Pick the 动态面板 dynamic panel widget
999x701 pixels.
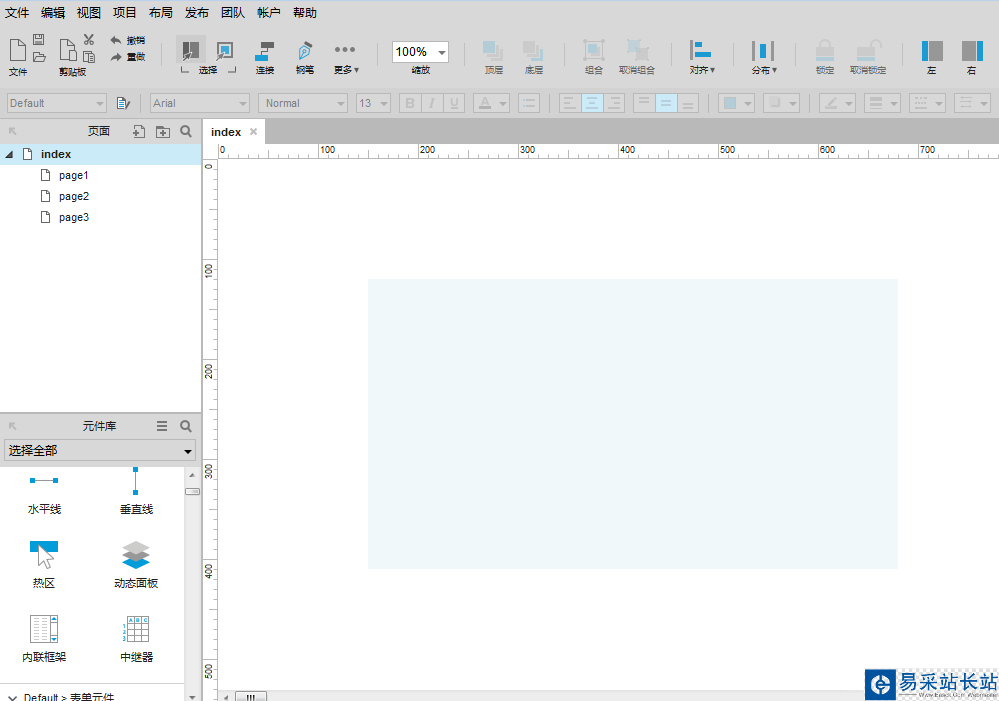(x=136, y=565)
